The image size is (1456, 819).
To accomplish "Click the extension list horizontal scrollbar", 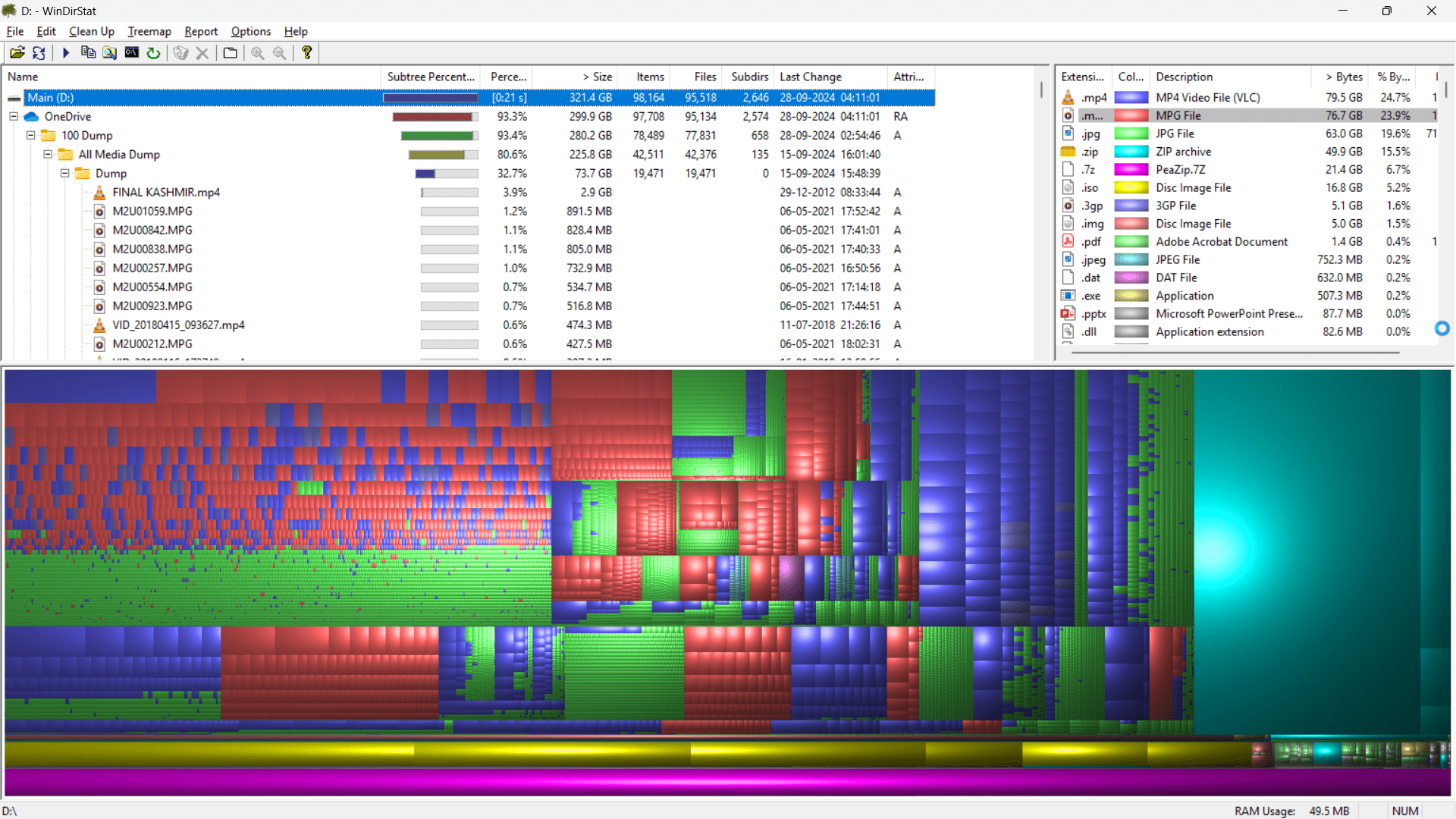I will coord(1236,353).
